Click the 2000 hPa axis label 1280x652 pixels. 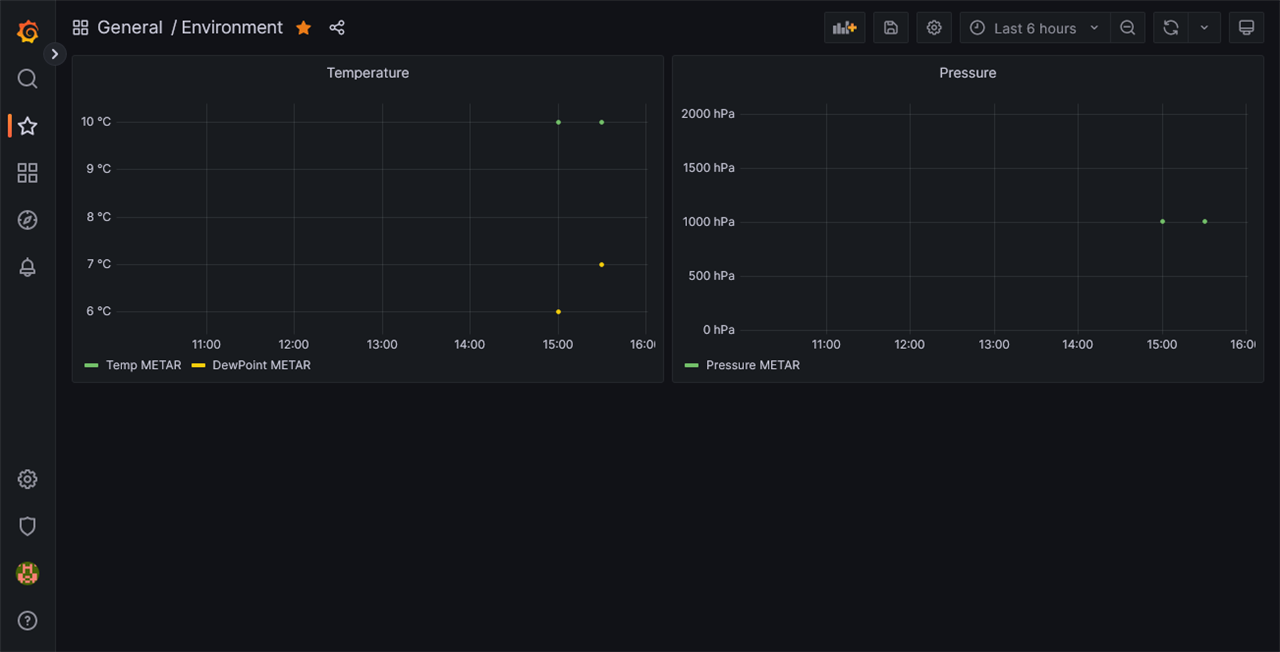tap(708, 114)
